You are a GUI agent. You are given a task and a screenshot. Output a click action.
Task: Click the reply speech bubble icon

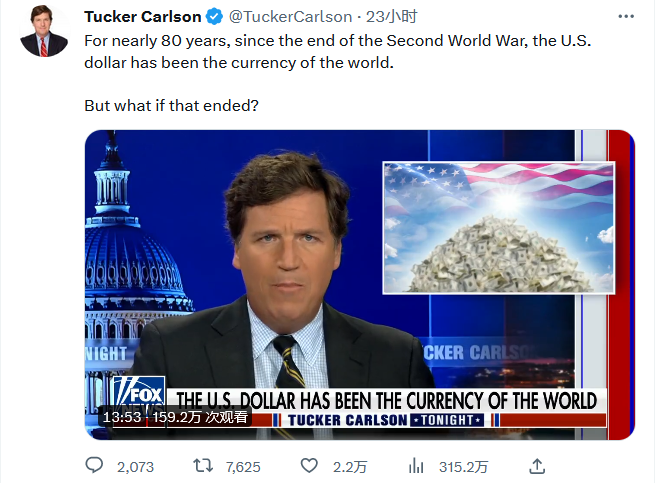[x=95, y=466]
